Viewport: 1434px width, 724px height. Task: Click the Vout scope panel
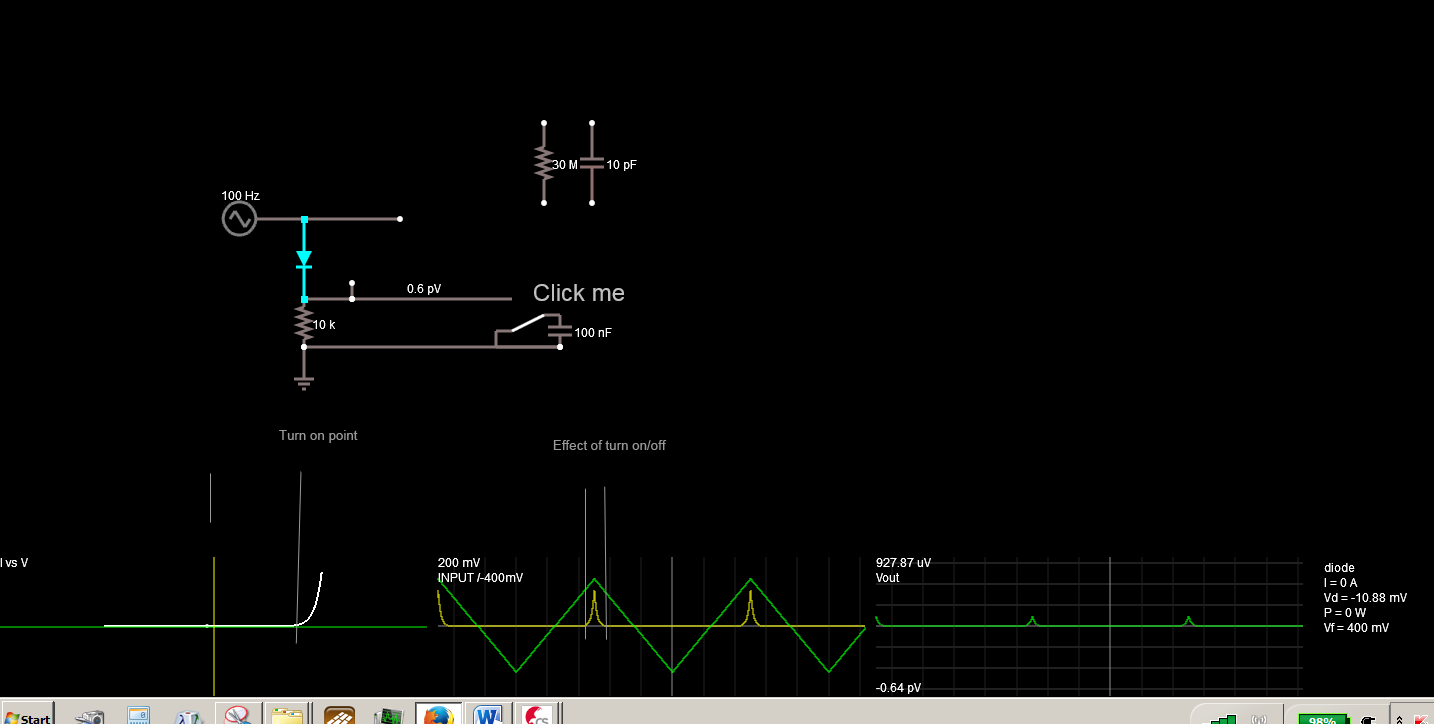tap(1089, 626)
